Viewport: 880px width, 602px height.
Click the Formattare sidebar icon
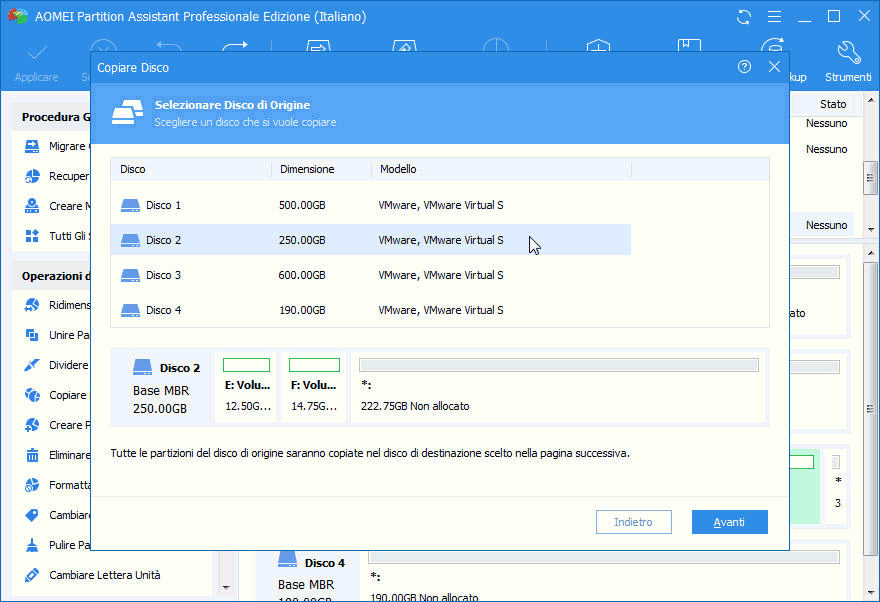point(32,485)
